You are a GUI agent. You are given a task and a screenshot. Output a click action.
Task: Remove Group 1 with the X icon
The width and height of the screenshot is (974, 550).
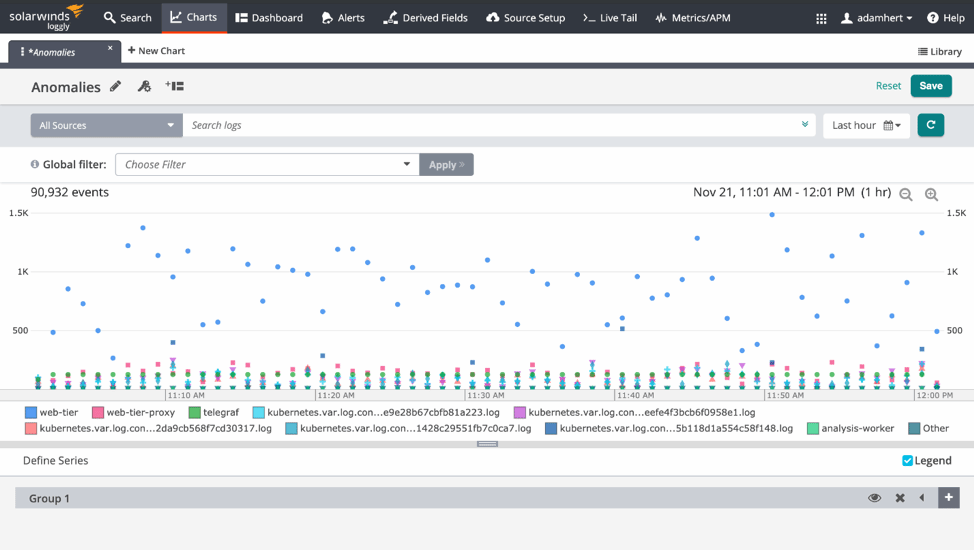tap(900, 498)
